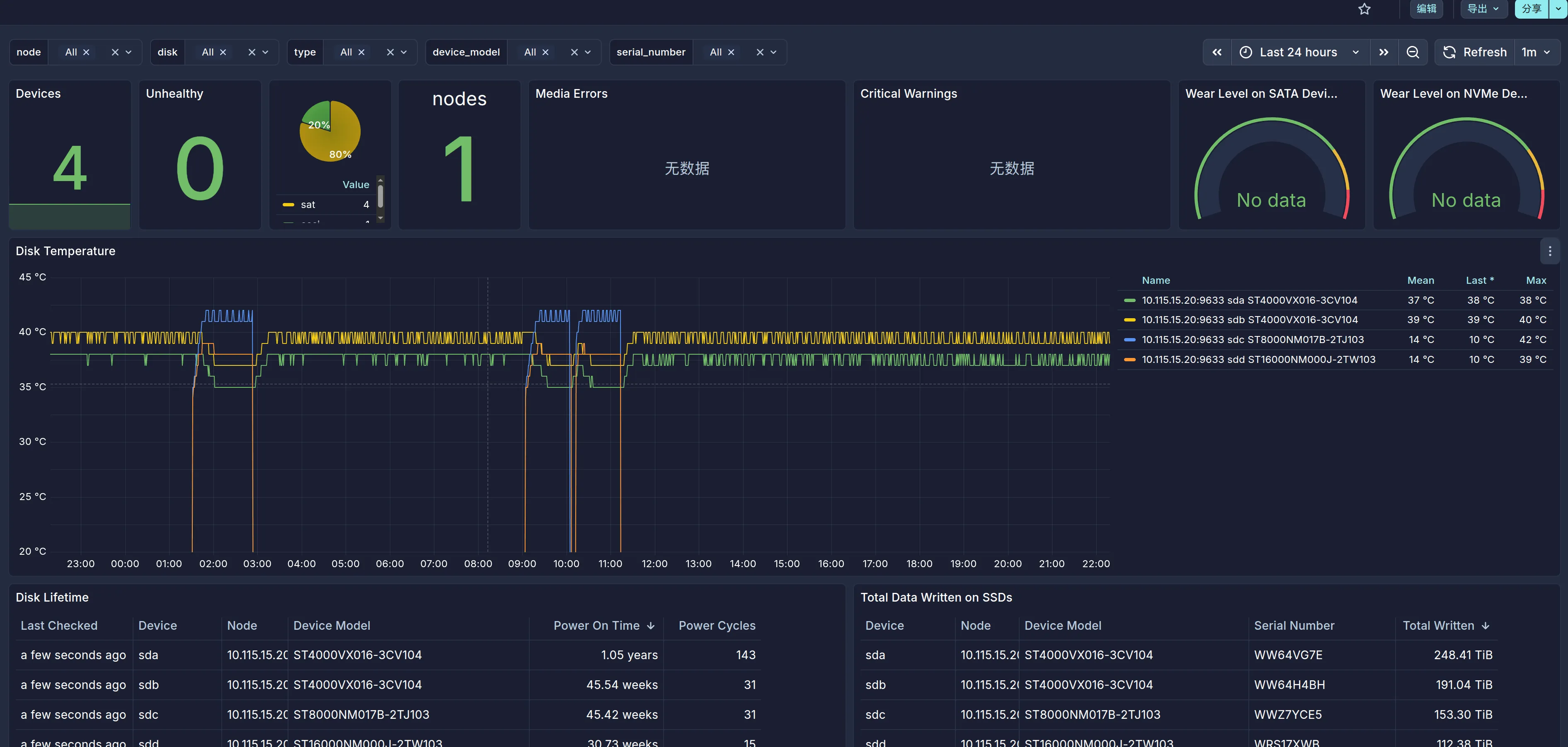Viewport: 1568px width, 747px height.
Task: Toggle sdd ST16000NM000J series in legend
Action: 1258,360
